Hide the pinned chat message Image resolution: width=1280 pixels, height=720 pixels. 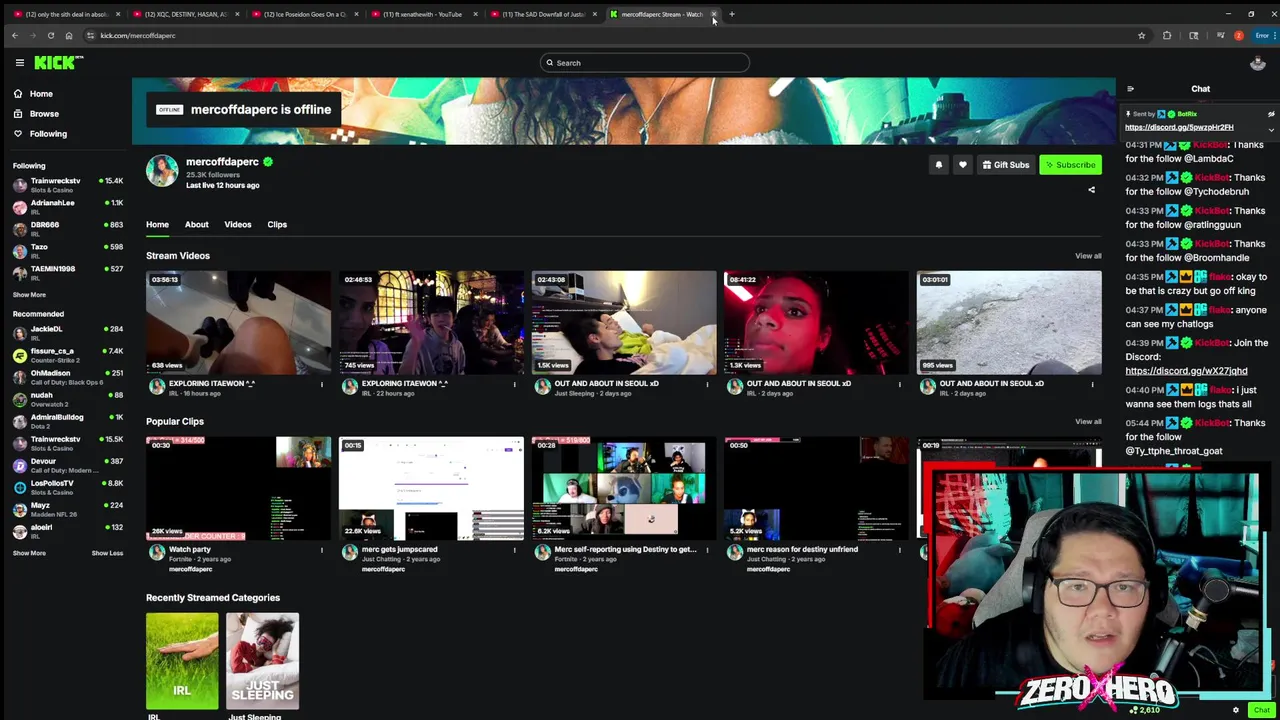pos(1271,114)
